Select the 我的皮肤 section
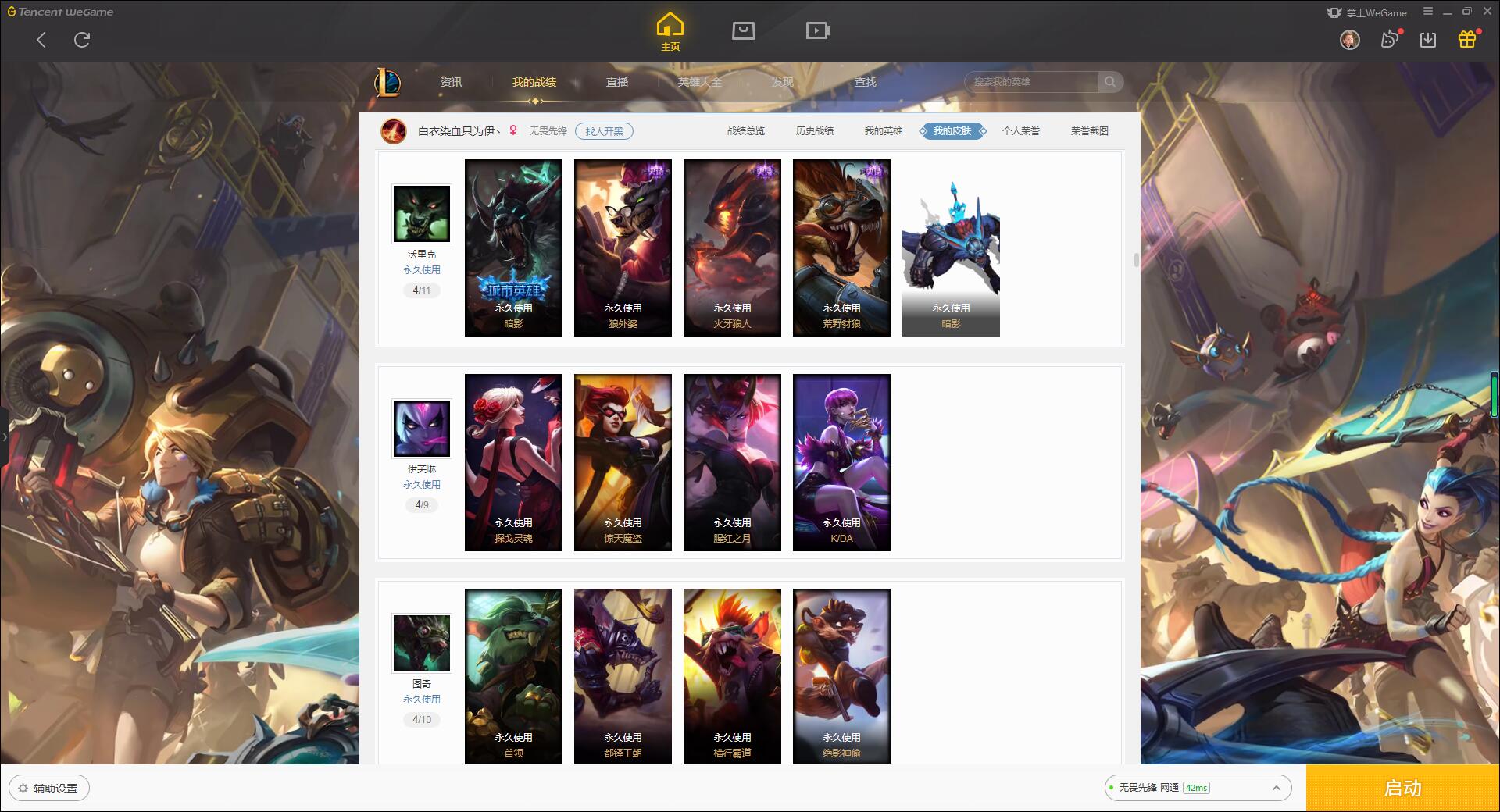1500x812 pixels. [952, 131]
